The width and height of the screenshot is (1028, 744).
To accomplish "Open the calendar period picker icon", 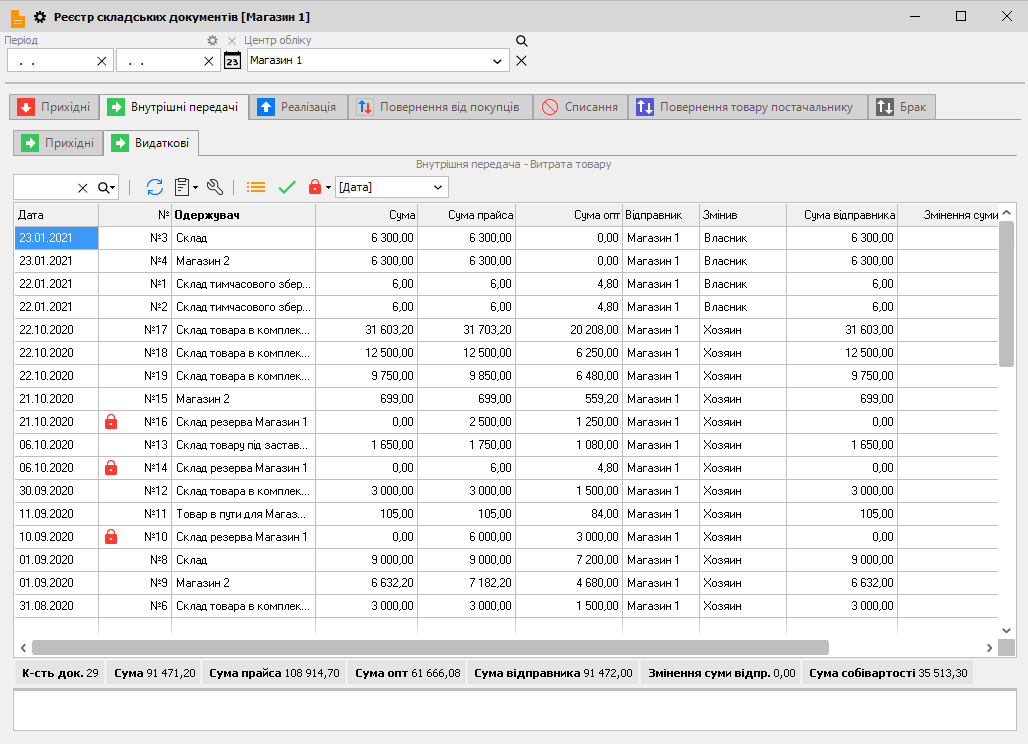I will pyautogui.click(x=232, y=61).
